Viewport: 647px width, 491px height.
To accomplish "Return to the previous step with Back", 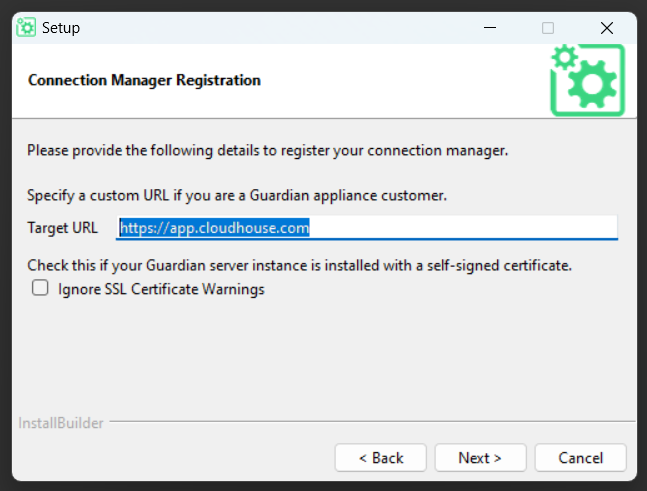I will [380, 458].
